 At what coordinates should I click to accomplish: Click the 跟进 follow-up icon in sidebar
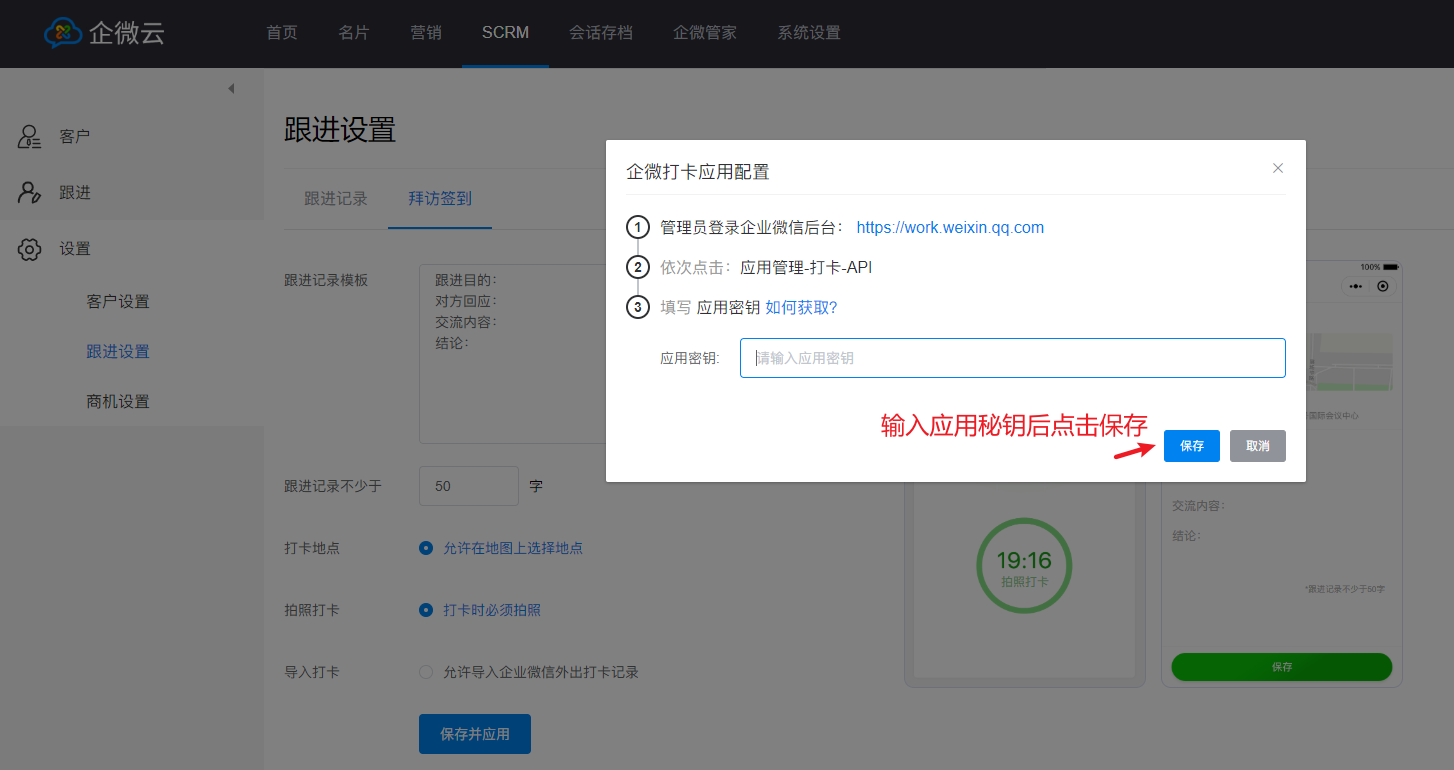click(30, 193)
